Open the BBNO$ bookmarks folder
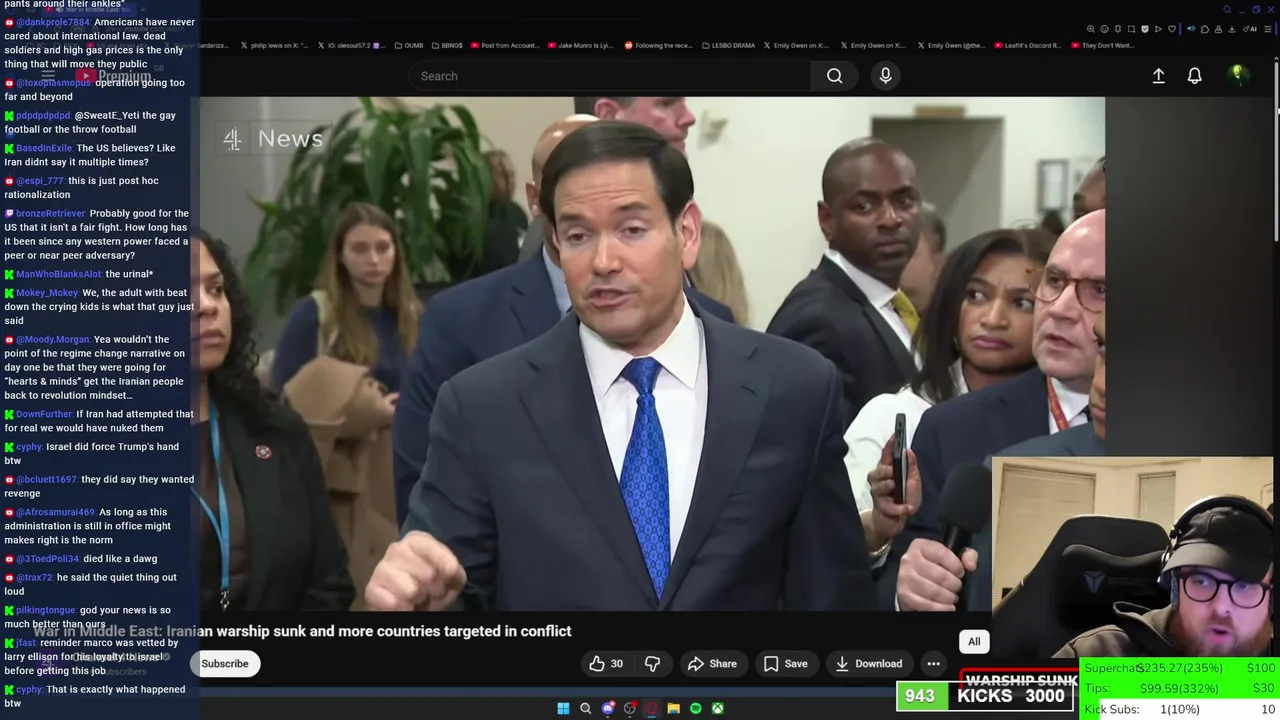1280x720 pixels. (x=446, y=45)
